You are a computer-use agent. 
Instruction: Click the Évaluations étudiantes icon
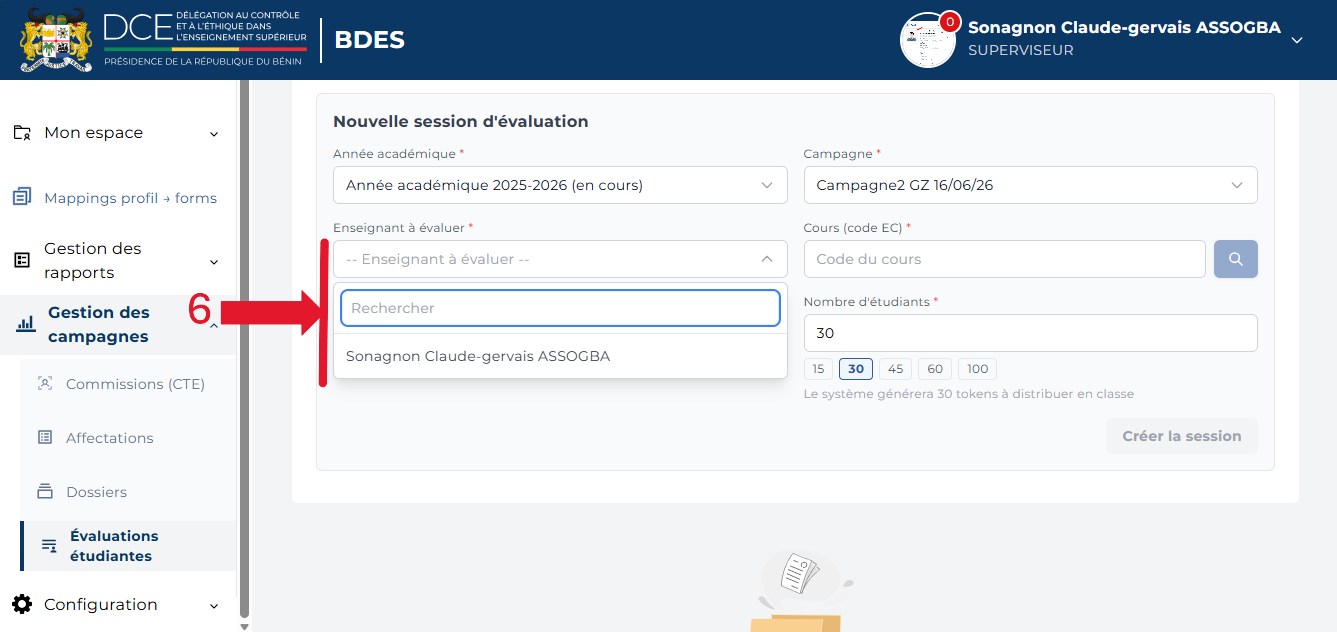point(49,546)
